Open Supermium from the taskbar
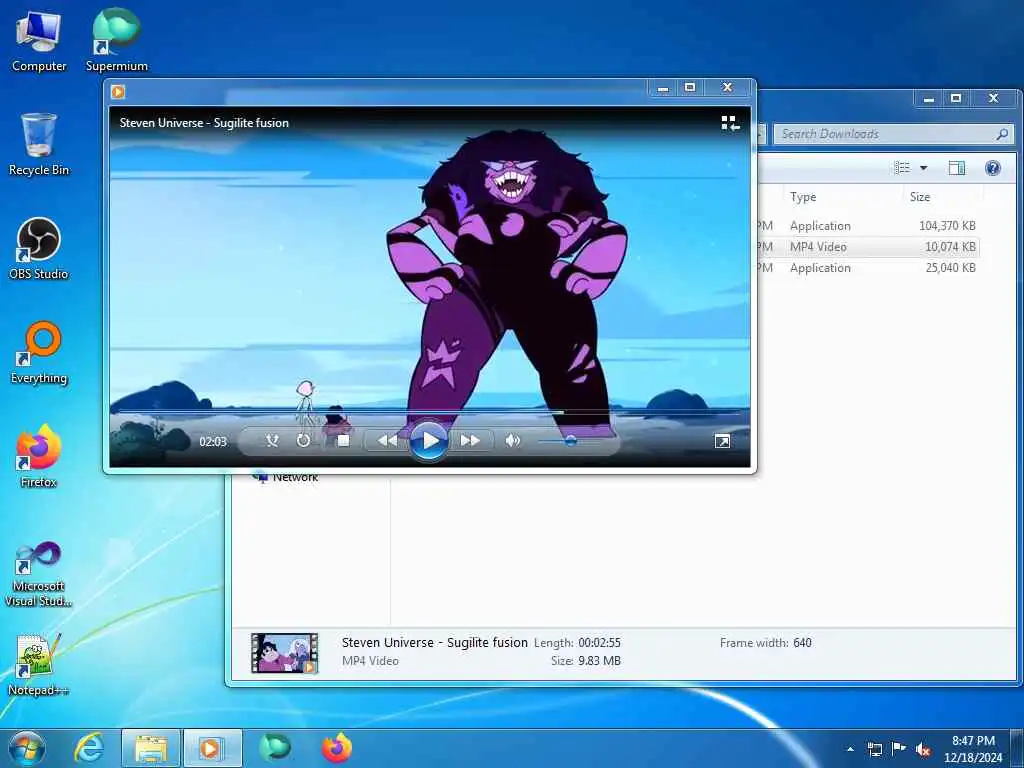Viewport: 1024px width, 768px height. tap(274, 748)
